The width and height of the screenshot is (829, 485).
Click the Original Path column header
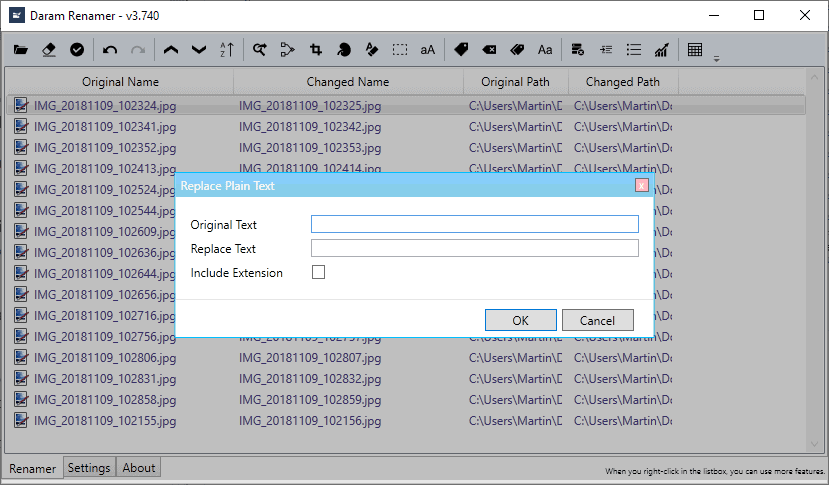point(515,82)
